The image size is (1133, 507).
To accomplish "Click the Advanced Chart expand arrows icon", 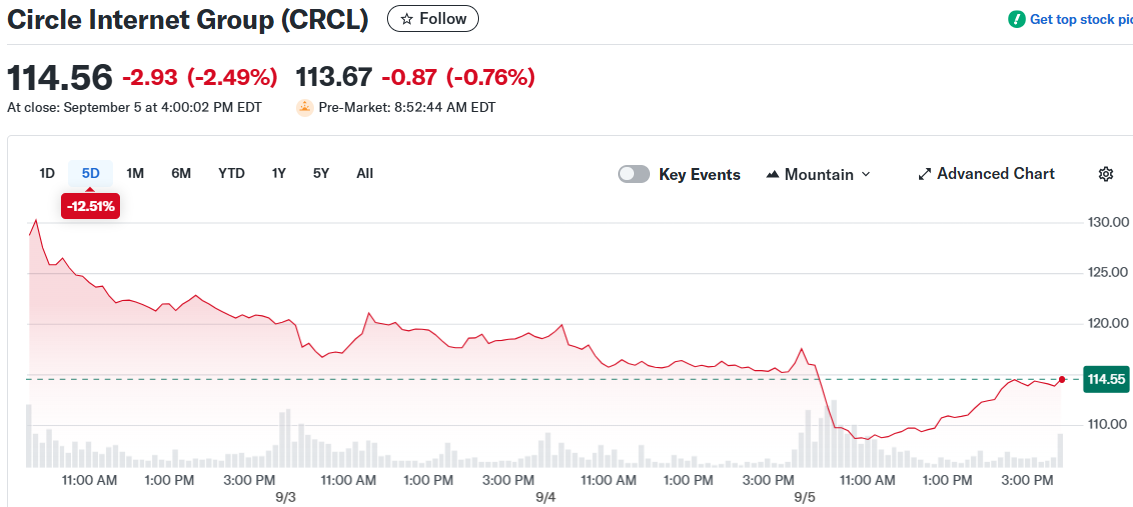I will point(924,174).
